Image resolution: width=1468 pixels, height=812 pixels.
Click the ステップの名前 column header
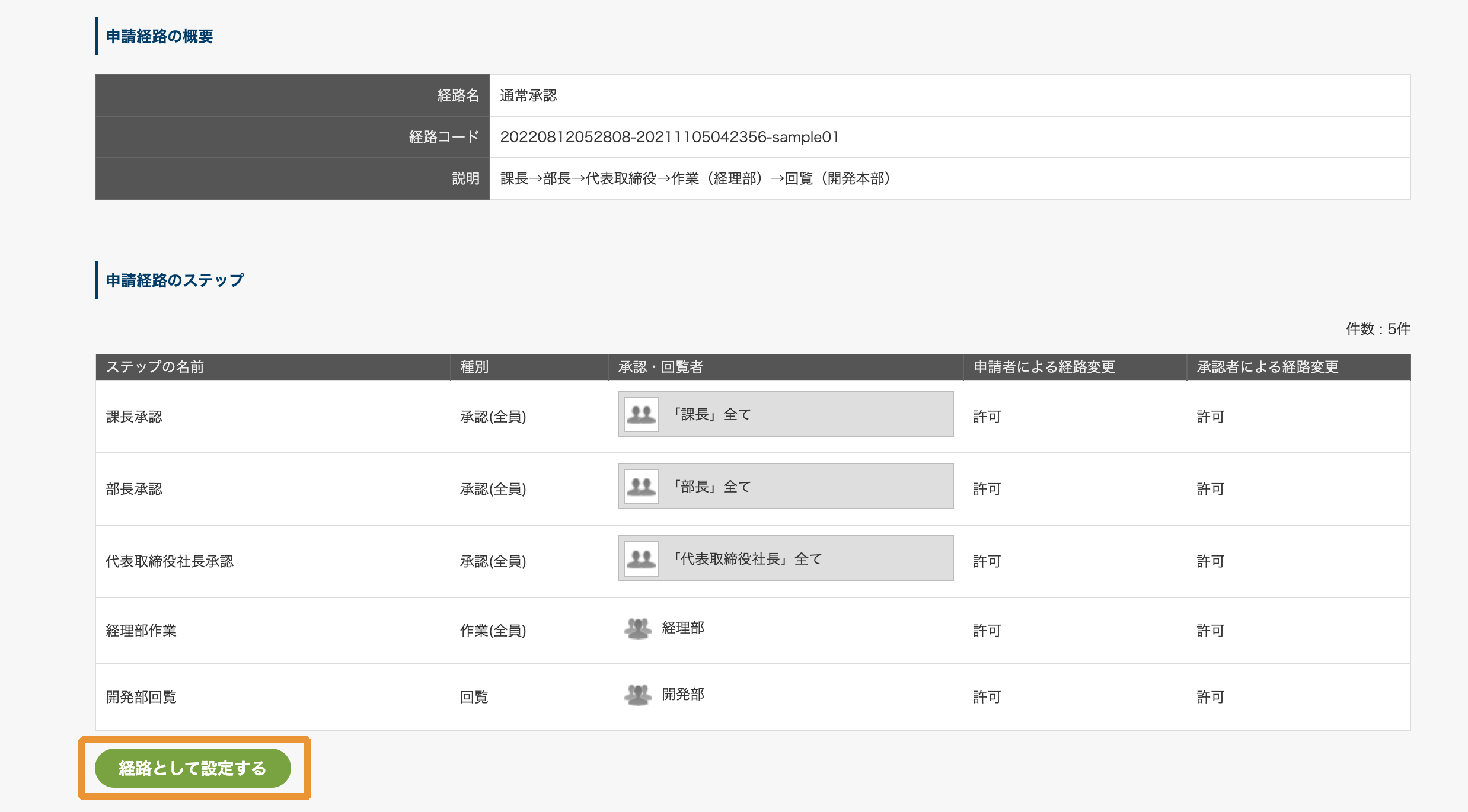[155, 367]
